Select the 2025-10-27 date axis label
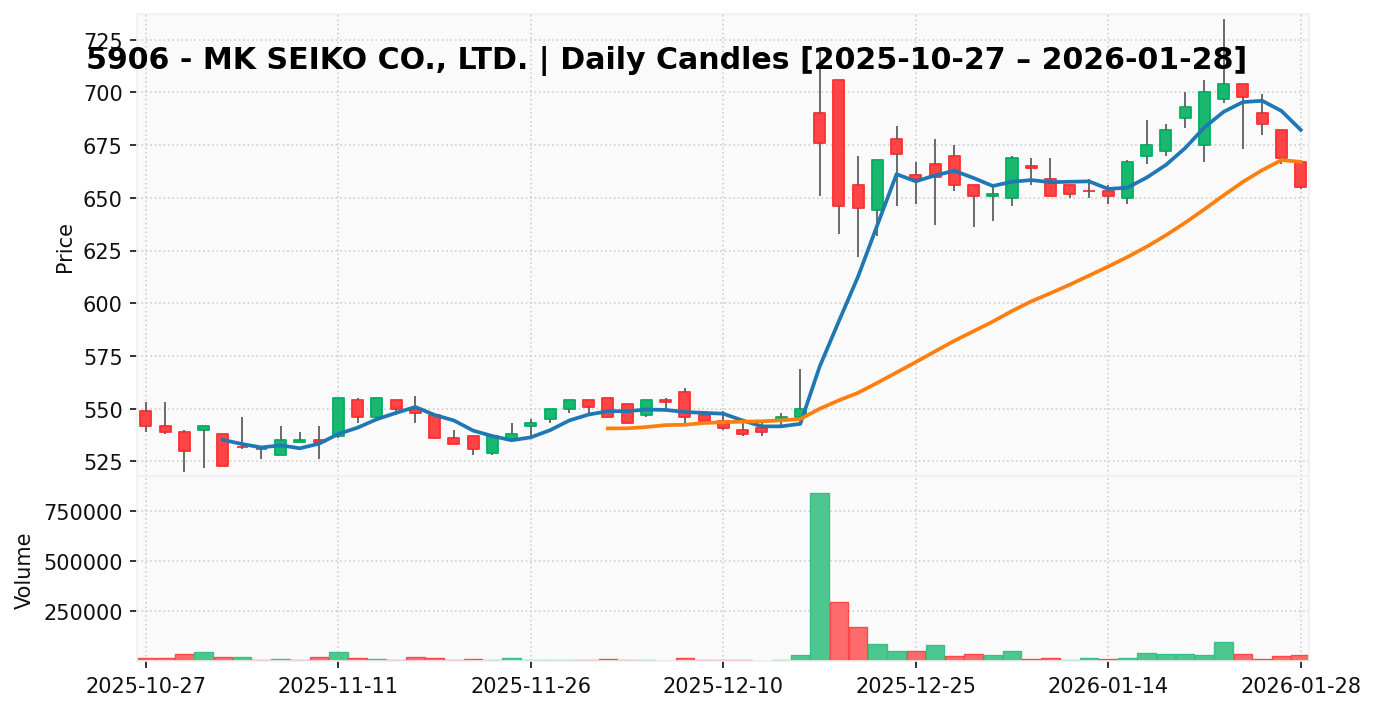Screen dimensions: 1376x711 pyautogui.click(x=146, y=687)
